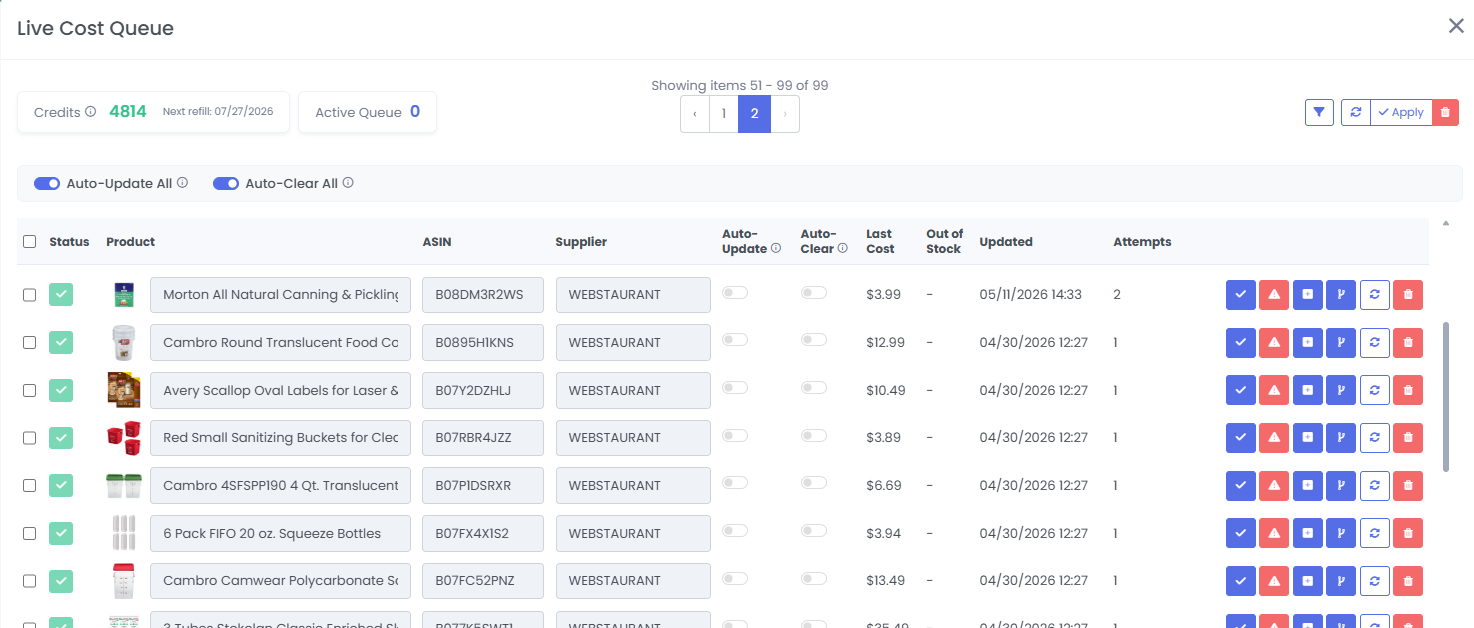Check the Cambro Camwear Polycarbonate row checkbox
This screenshot has width=1474, height=628.
(x=29, y=580)
